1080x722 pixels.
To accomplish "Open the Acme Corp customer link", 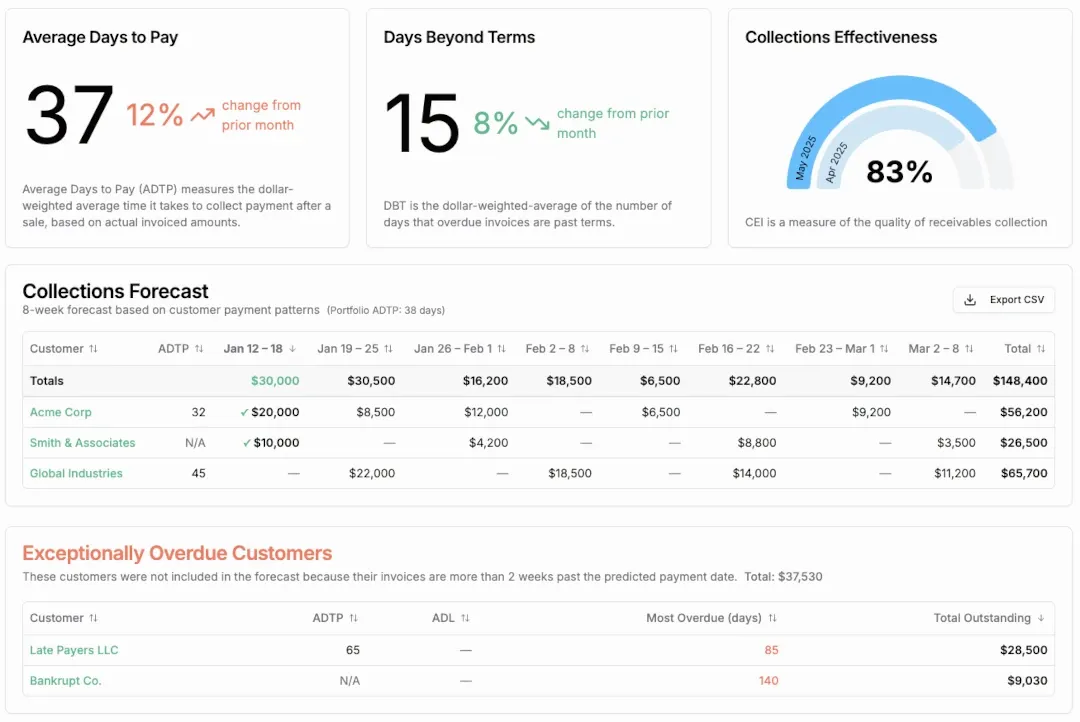I will coord(61,412).
